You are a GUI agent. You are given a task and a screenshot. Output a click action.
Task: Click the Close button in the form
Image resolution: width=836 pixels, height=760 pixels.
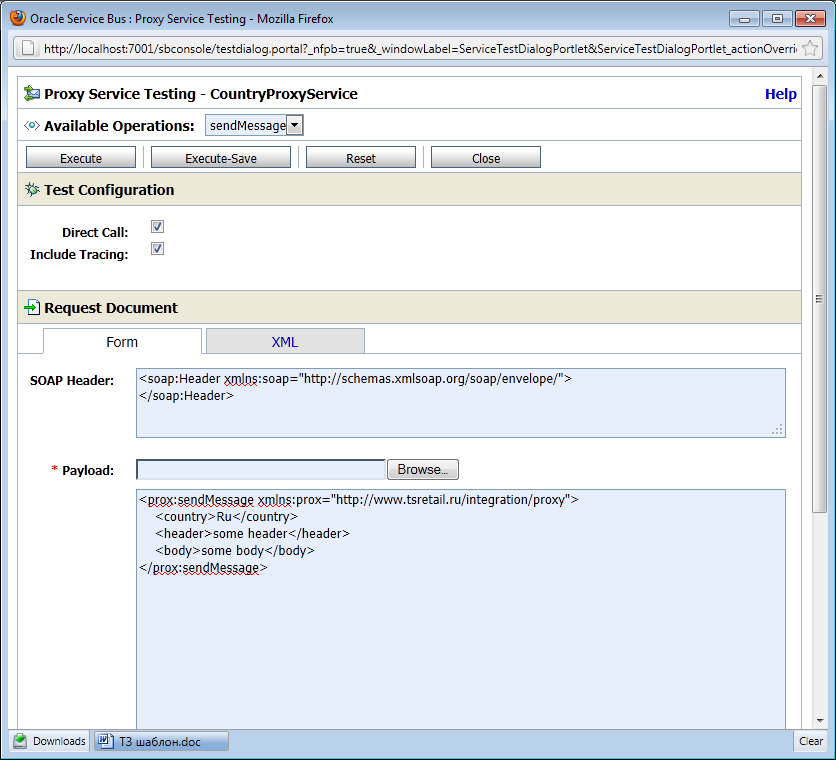[486, 158]
